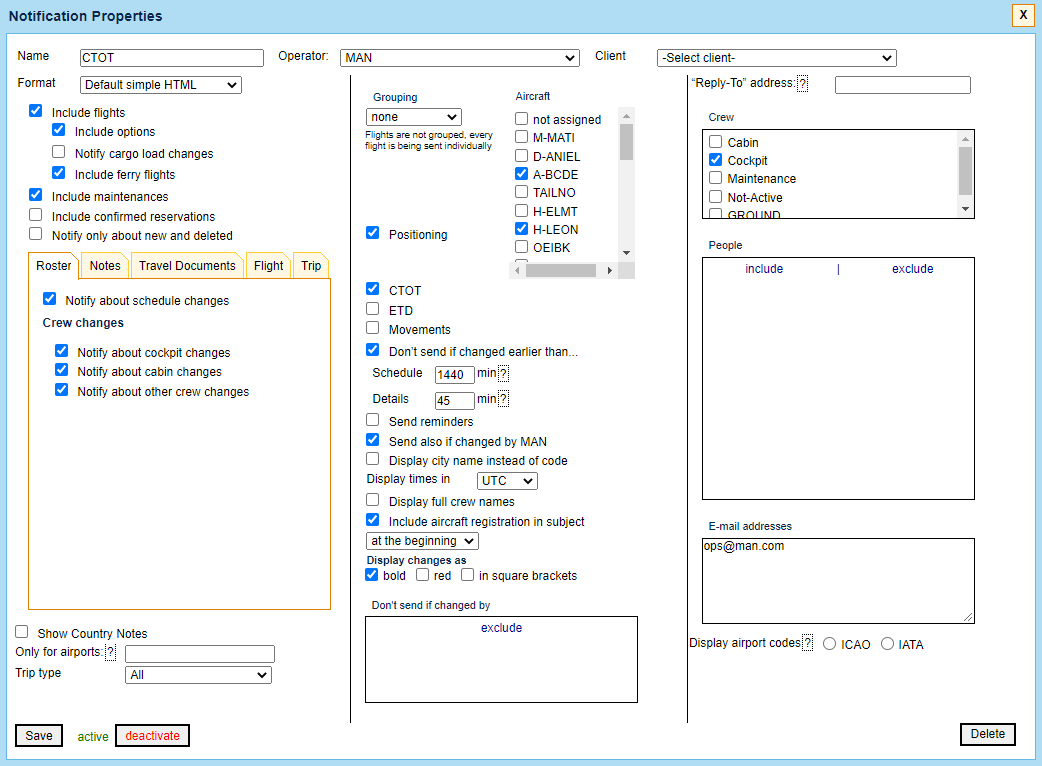Screen dimensions: 1042x766
Task: Open the Format dropdown
Action: tap(161, 85)
